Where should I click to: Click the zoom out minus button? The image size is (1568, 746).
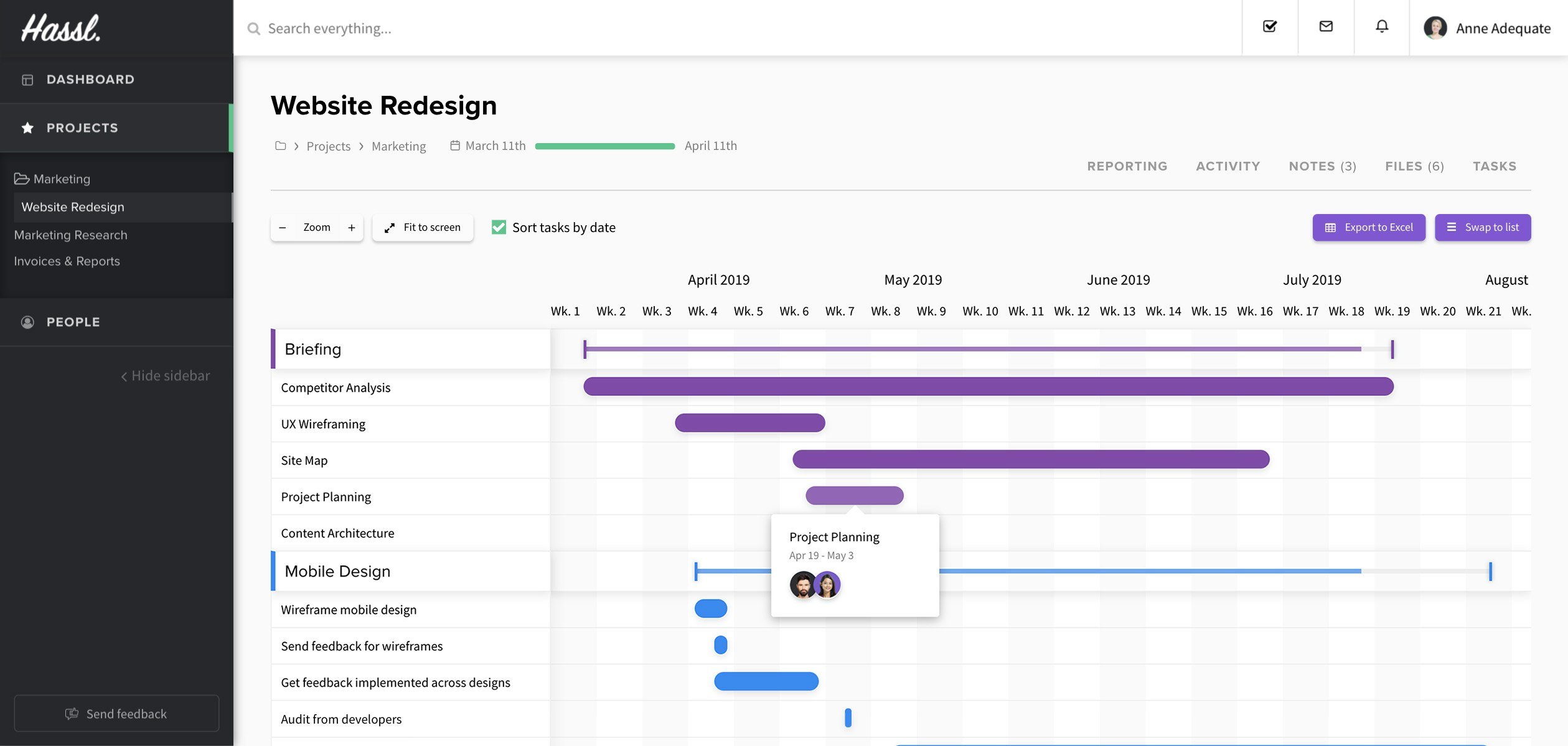coord(283,228)
